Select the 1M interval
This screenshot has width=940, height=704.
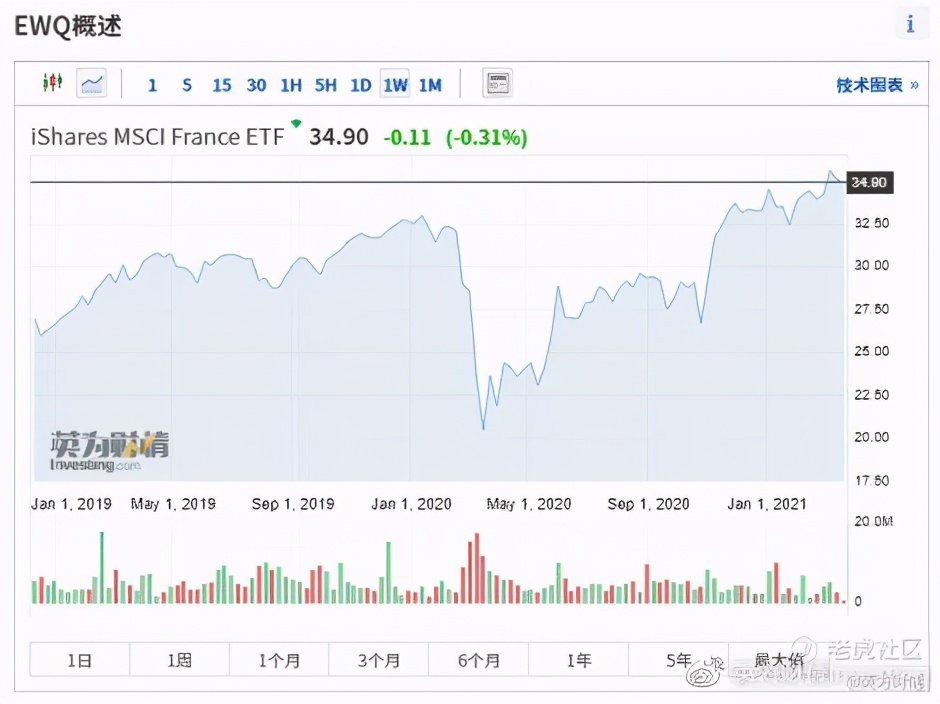[x=430, y=85]
